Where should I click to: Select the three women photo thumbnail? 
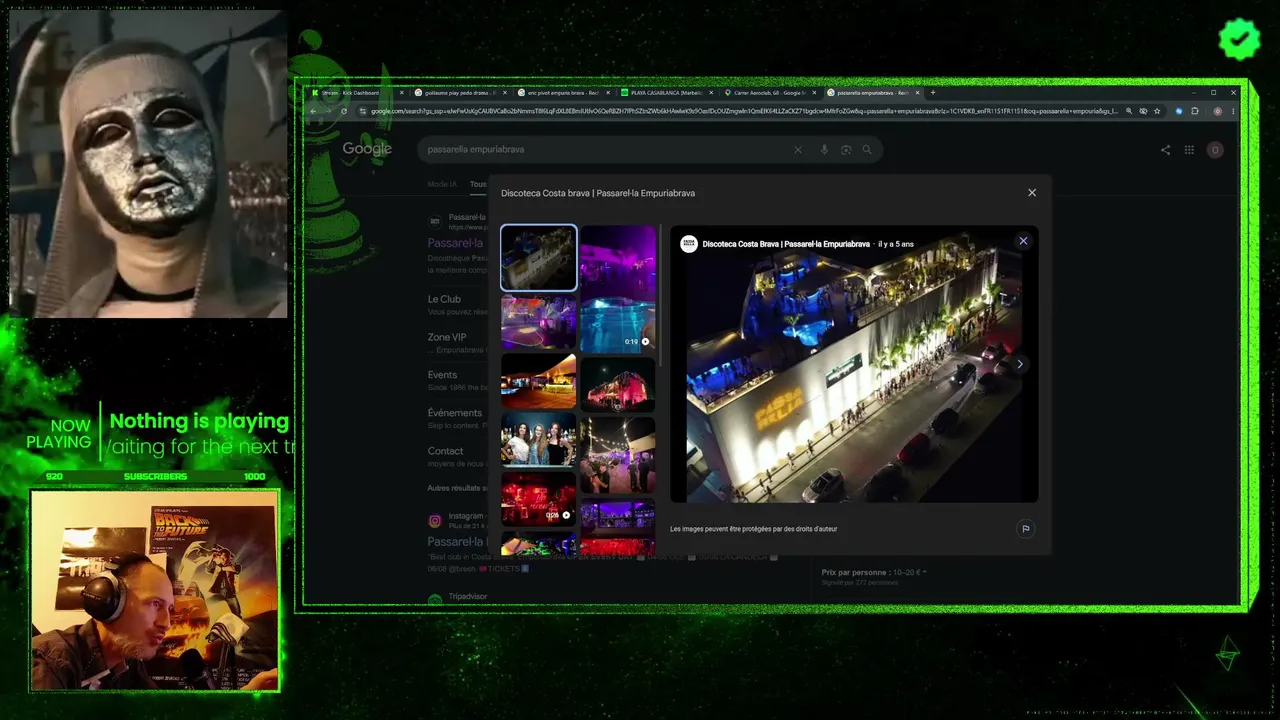tap(539, 440)
